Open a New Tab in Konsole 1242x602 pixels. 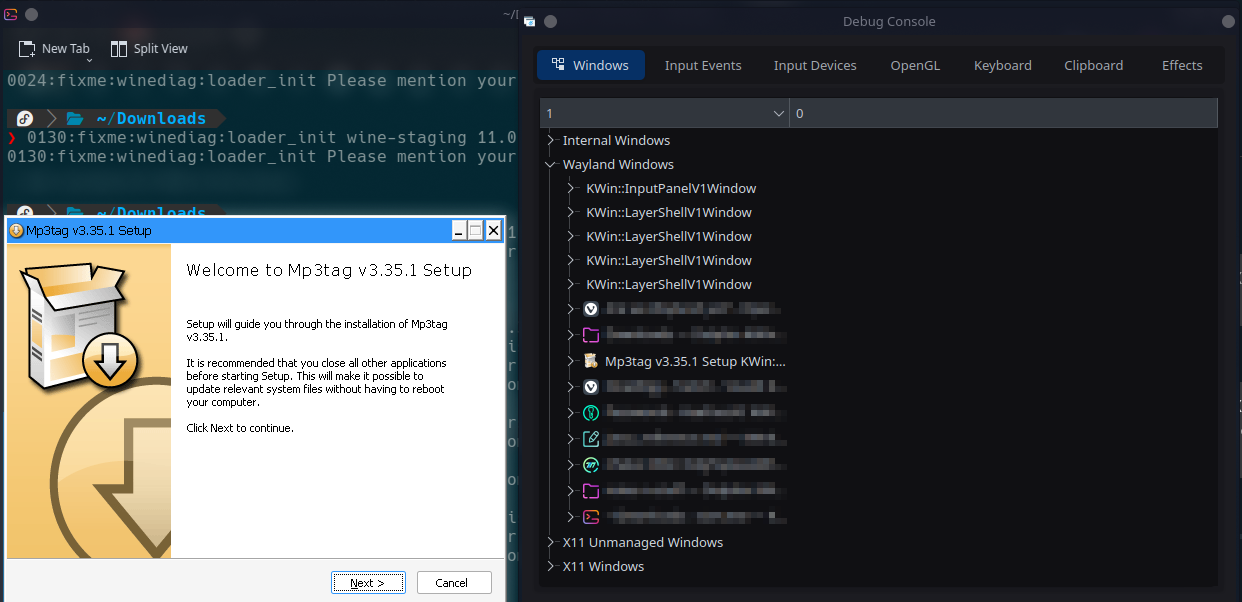[x=55, y=48]
